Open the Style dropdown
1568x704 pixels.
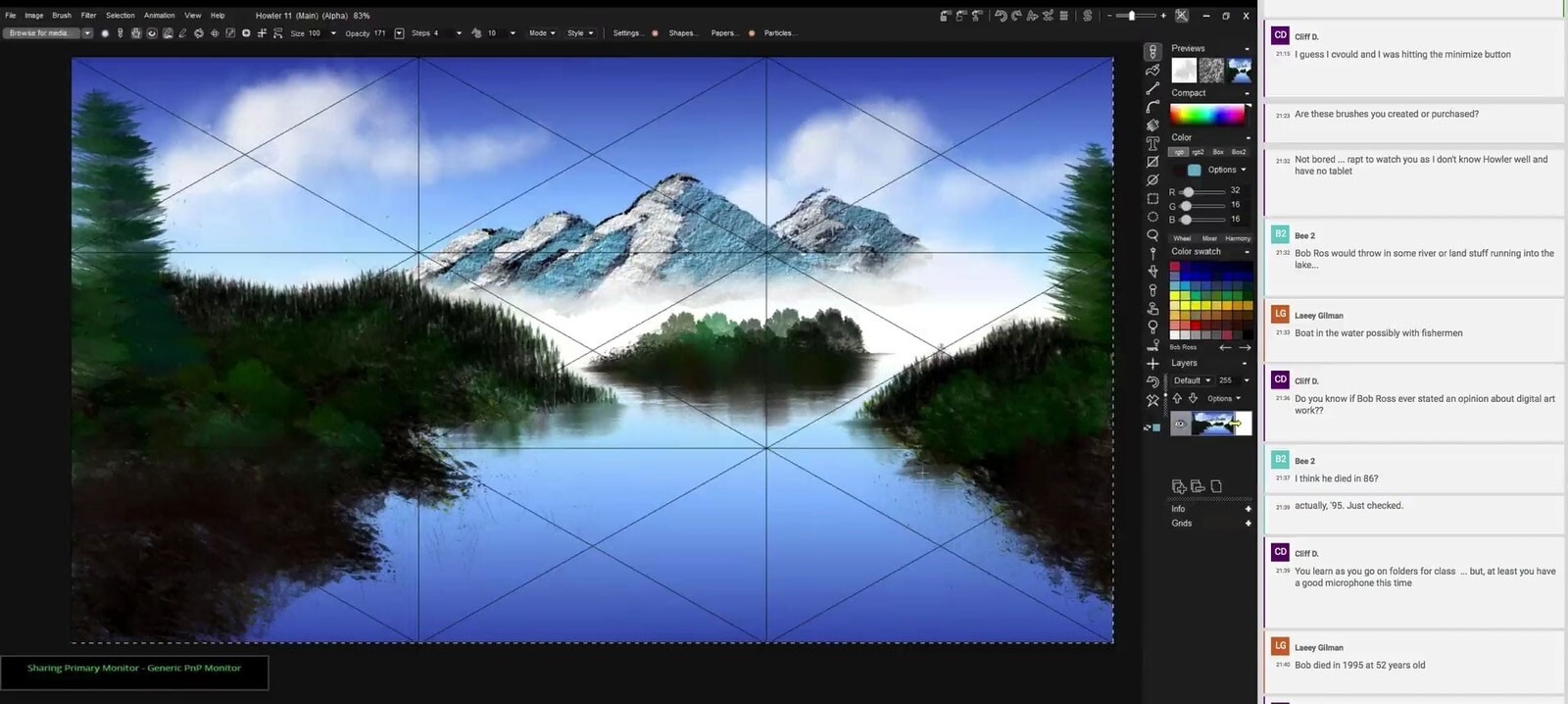click(x=580, y=33)
